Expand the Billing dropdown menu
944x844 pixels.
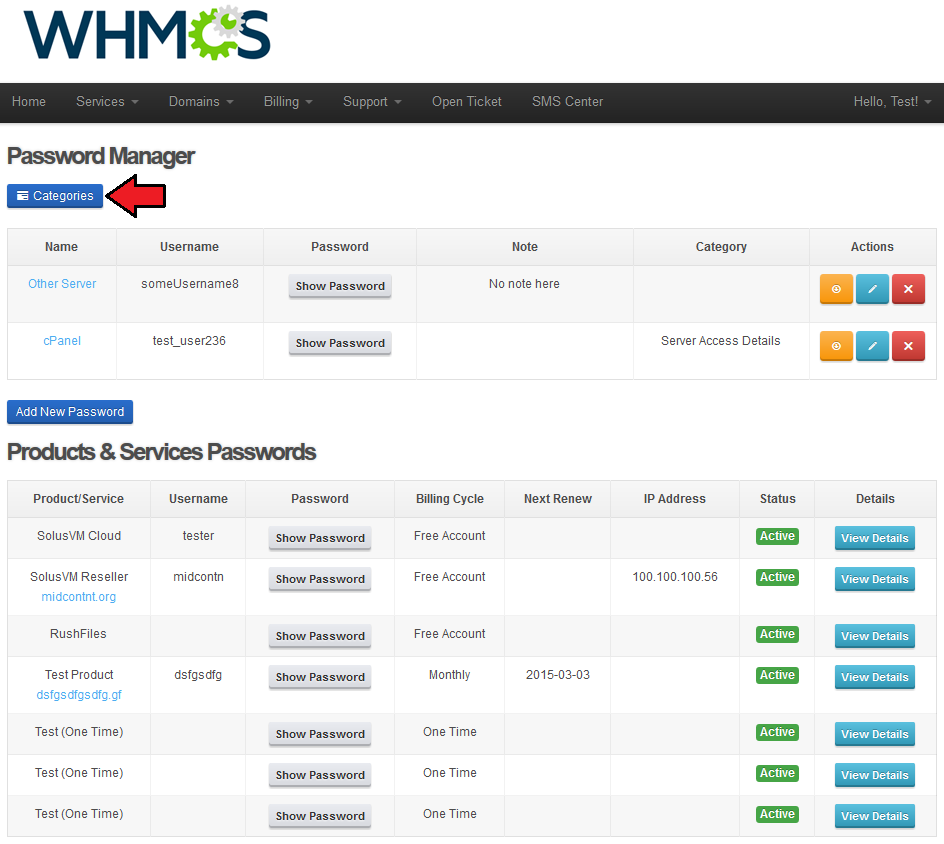[x=288, y=102]
